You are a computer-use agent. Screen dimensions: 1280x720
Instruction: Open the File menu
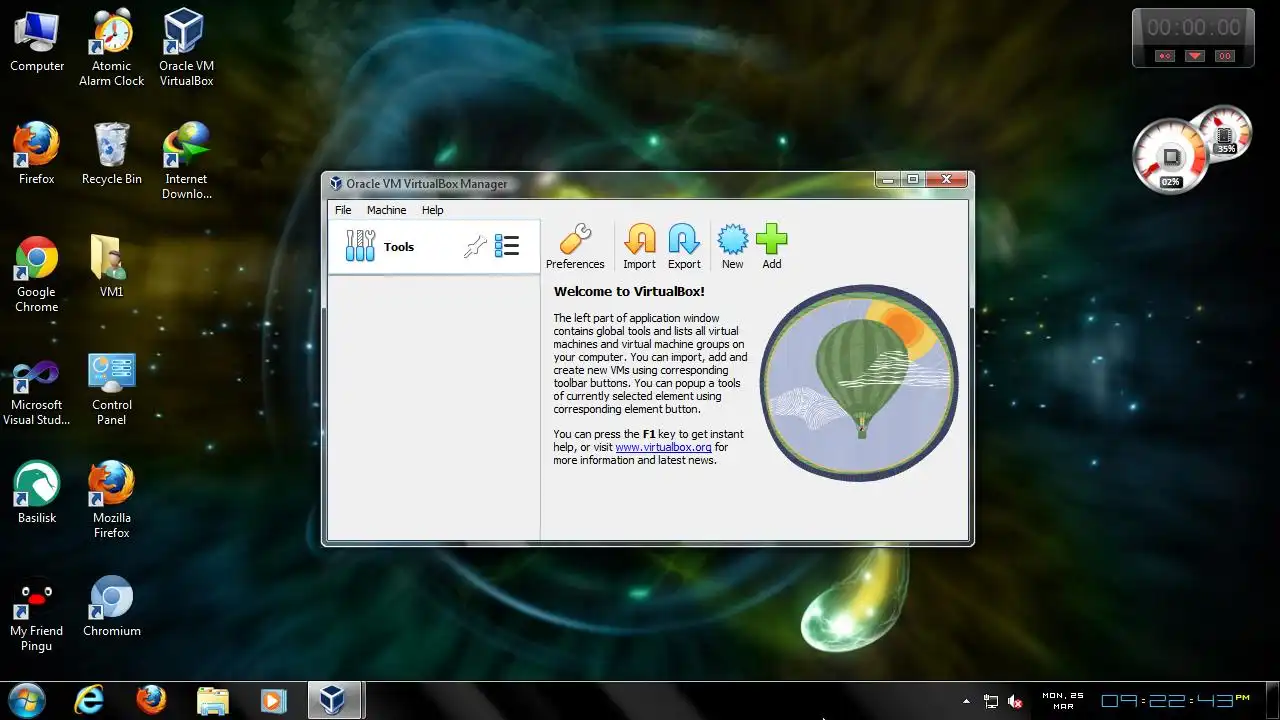[343, 210]
